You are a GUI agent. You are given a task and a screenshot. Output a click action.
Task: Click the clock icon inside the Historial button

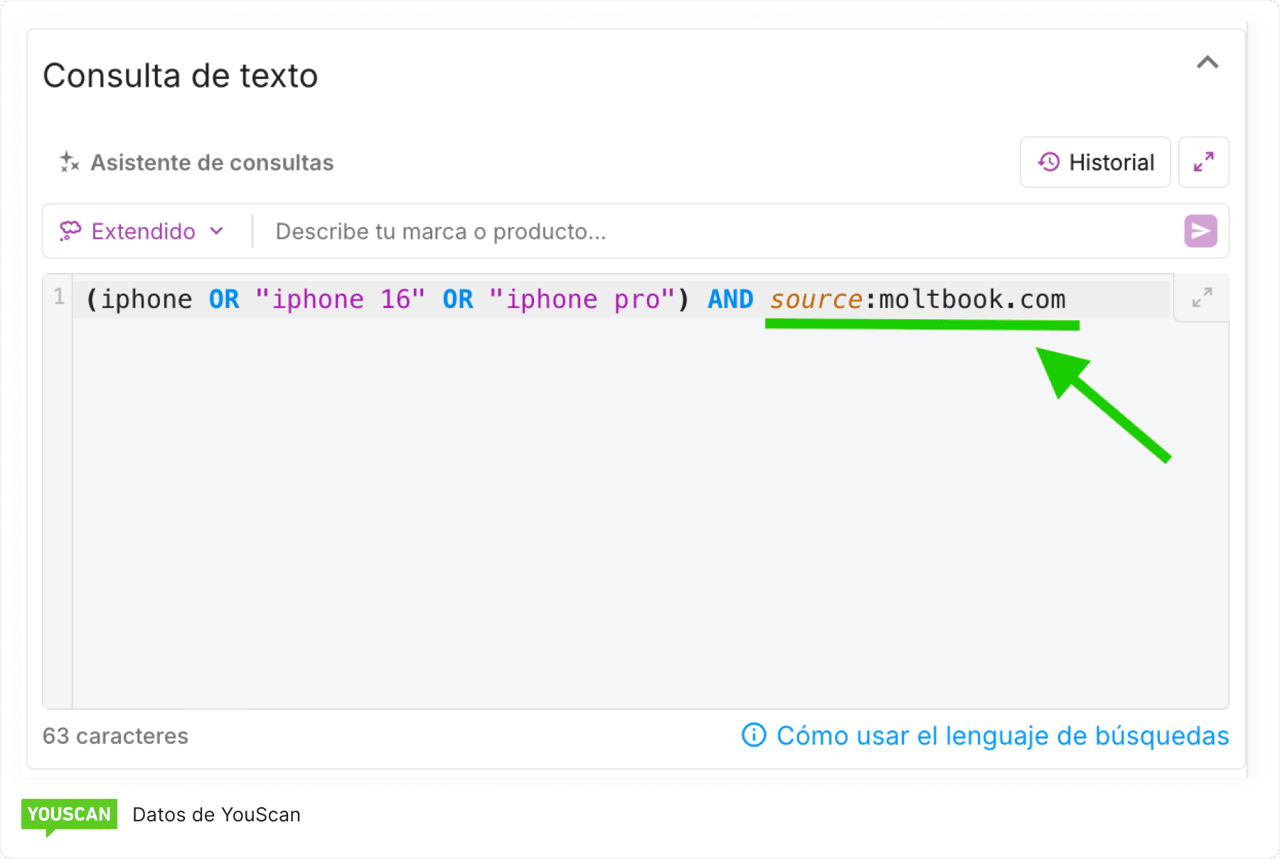1049,162
